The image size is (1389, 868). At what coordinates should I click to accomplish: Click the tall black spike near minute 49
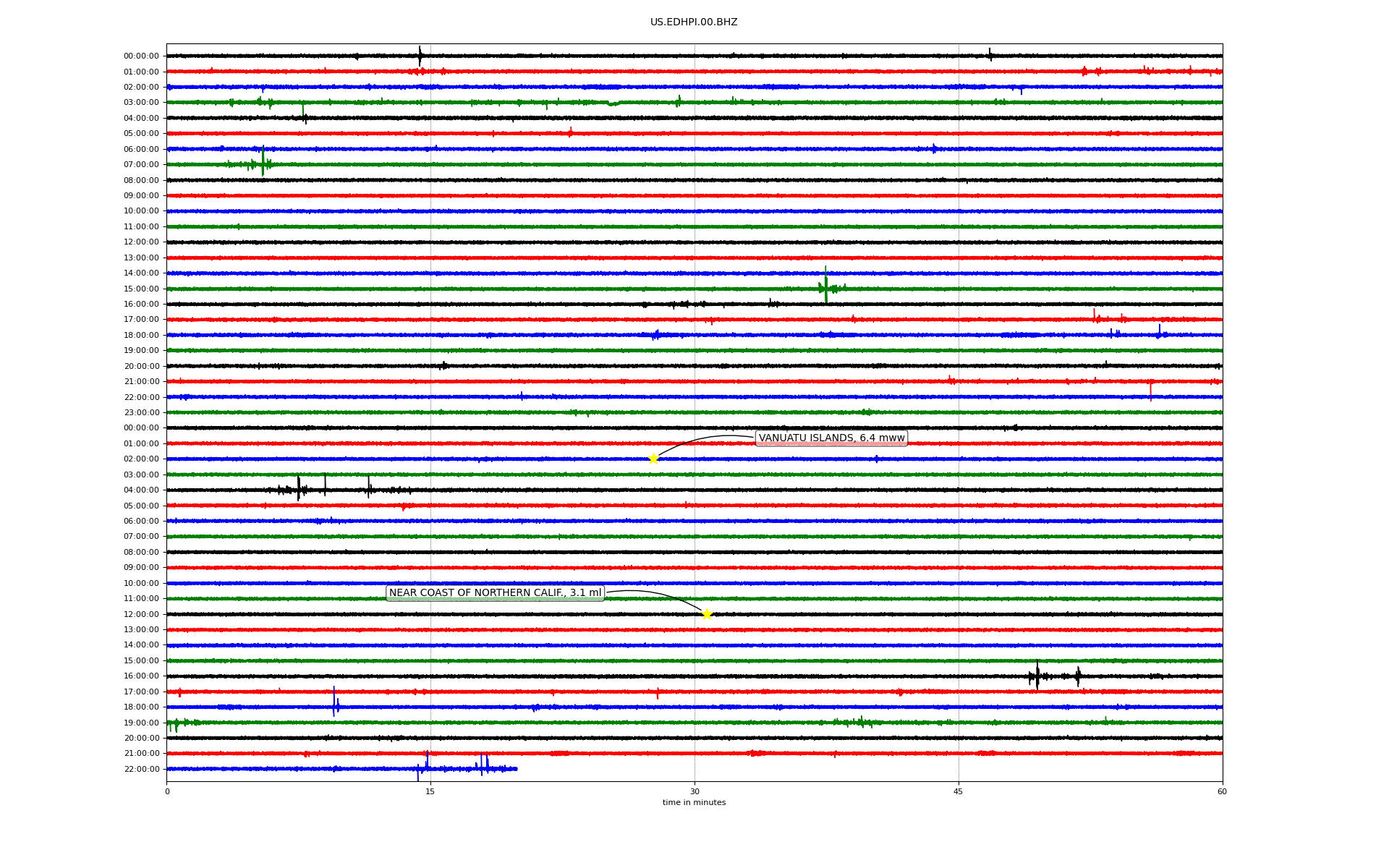point(1037,675)
